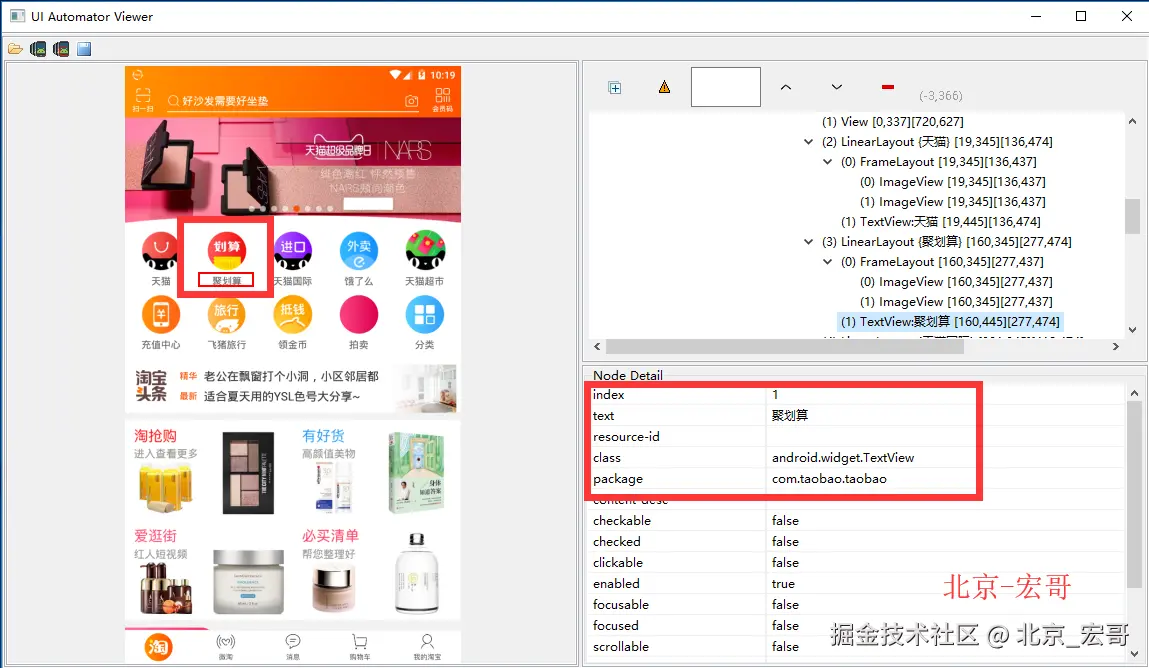Click the 淘抢购 section title

coord(155,436)
